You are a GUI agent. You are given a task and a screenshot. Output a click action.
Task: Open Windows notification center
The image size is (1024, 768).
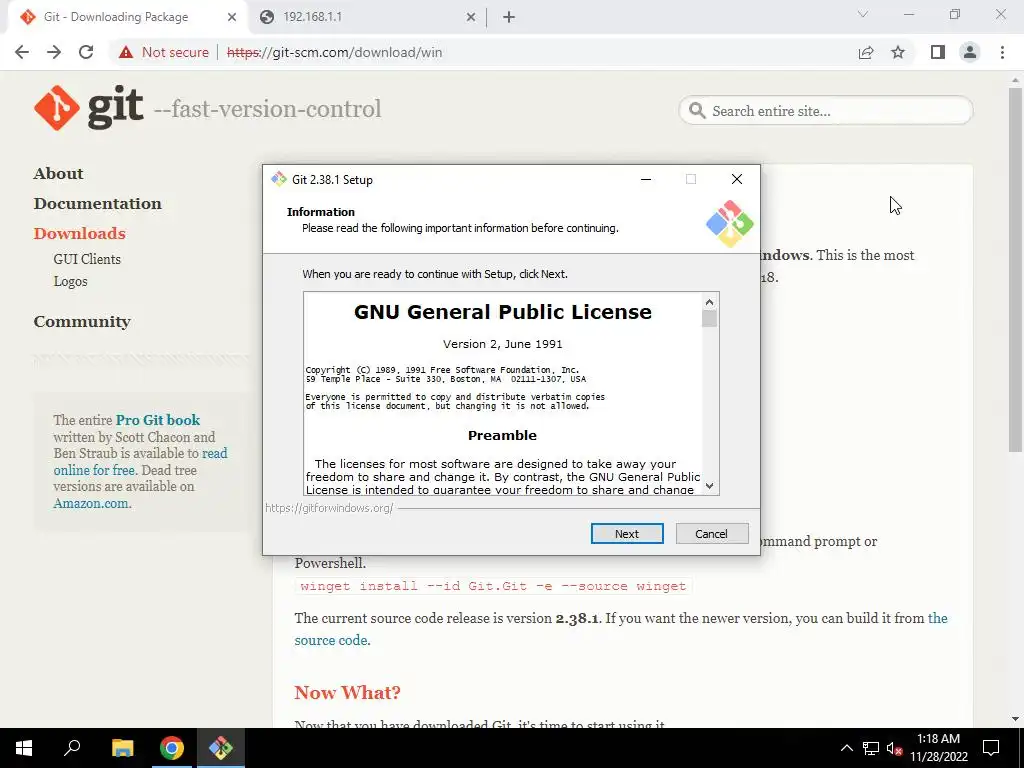coord(991,748)
